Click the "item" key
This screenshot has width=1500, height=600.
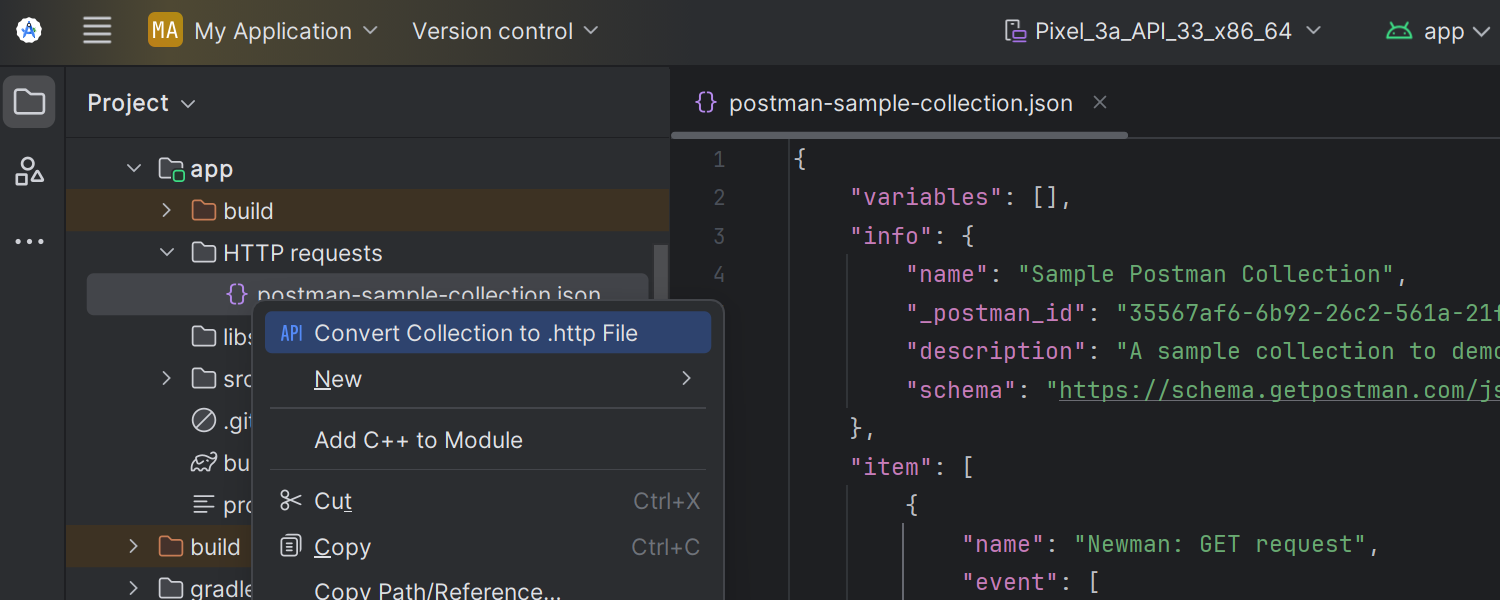coord(891,467)
